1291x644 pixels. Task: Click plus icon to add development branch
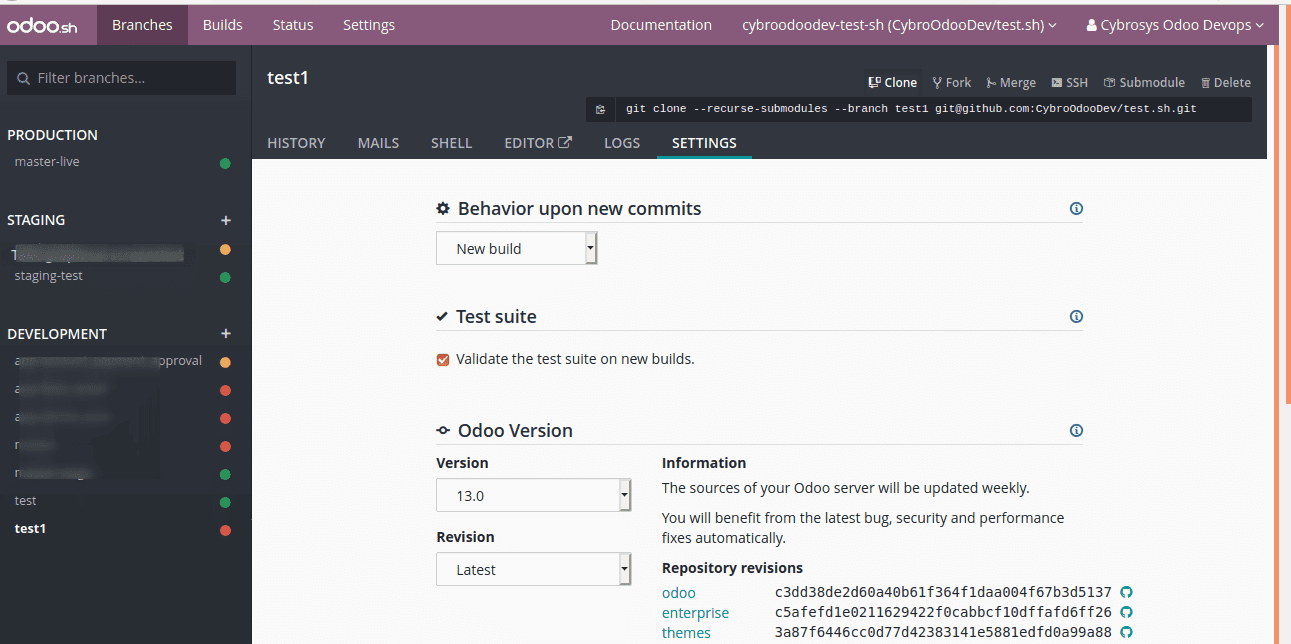226,334
